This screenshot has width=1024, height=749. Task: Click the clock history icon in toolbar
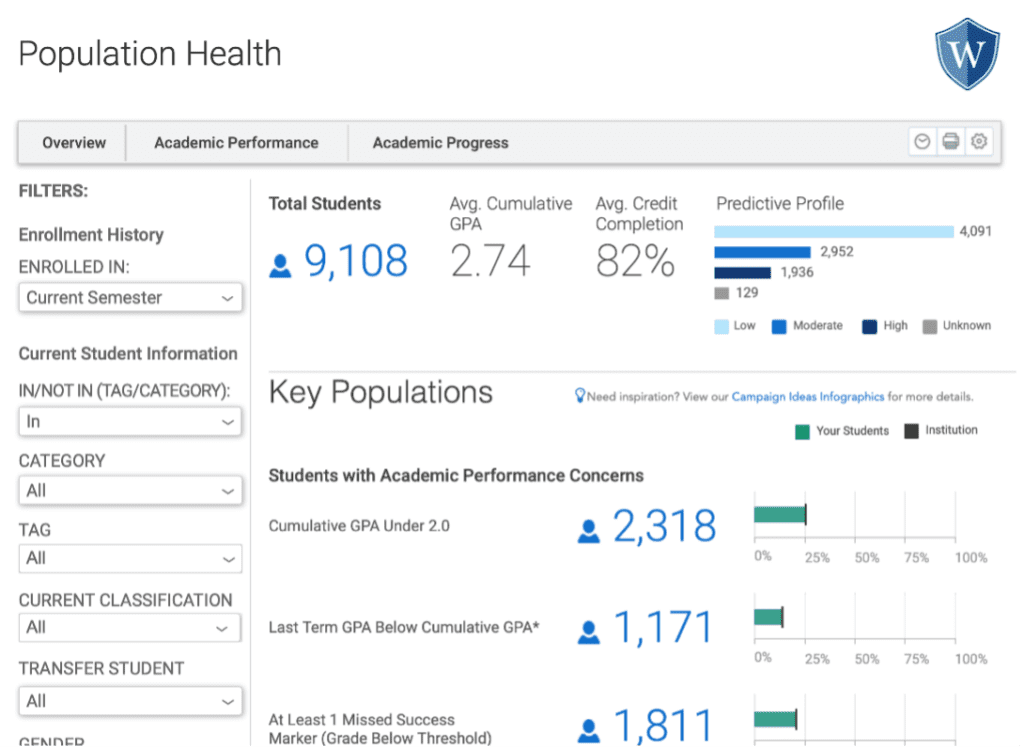pos(922,142)
